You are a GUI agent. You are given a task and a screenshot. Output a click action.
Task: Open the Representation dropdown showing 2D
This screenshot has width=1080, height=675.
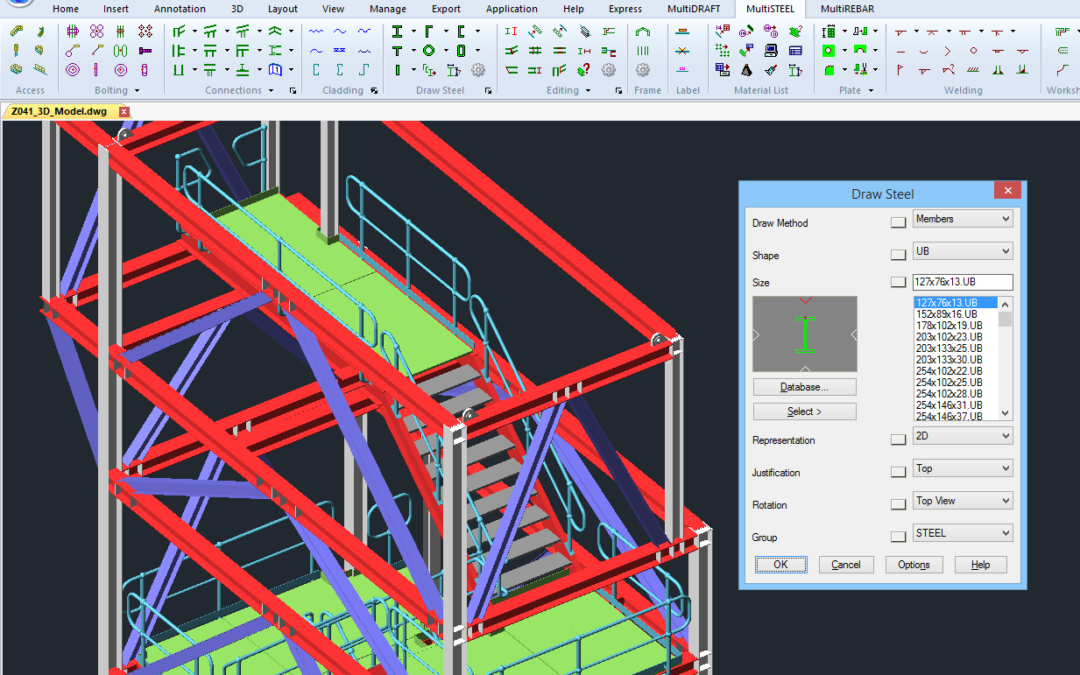(963, 436)
